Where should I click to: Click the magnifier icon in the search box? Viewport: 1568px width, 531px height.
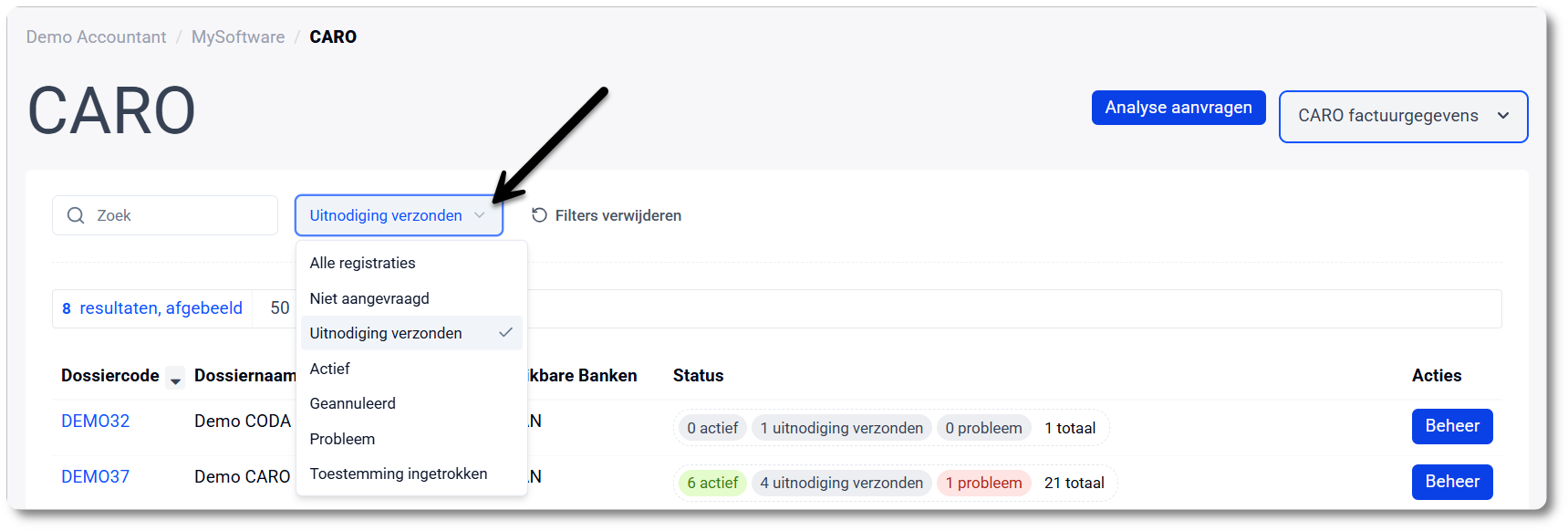coord(76,215)
